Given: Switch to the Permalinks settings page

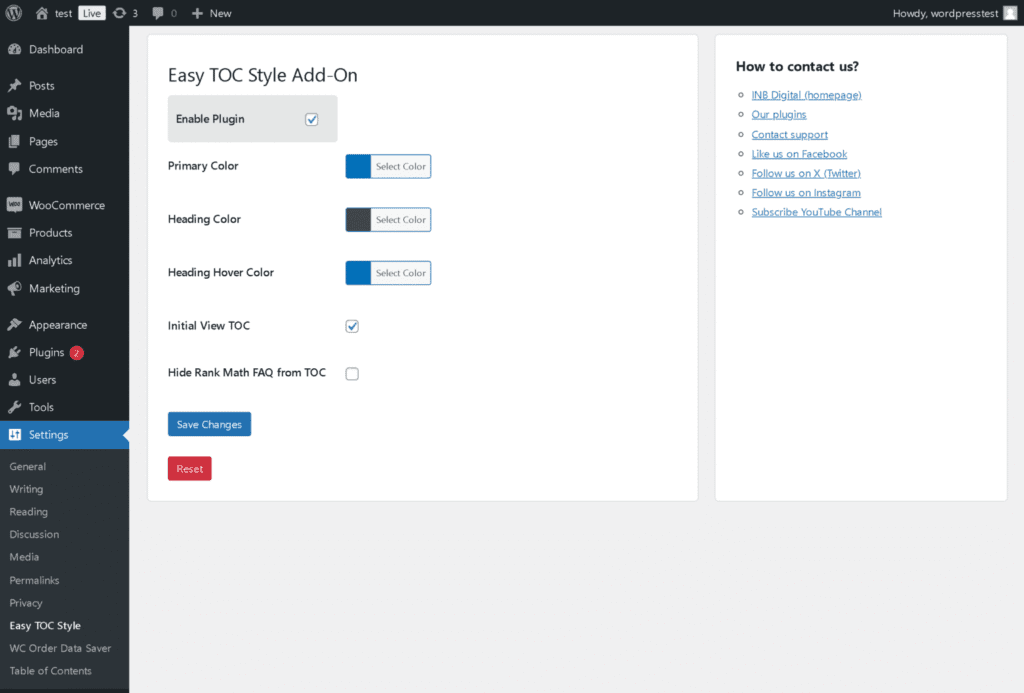Looking at the screenshot, I should pyautogui.click(x=33, y=580).
